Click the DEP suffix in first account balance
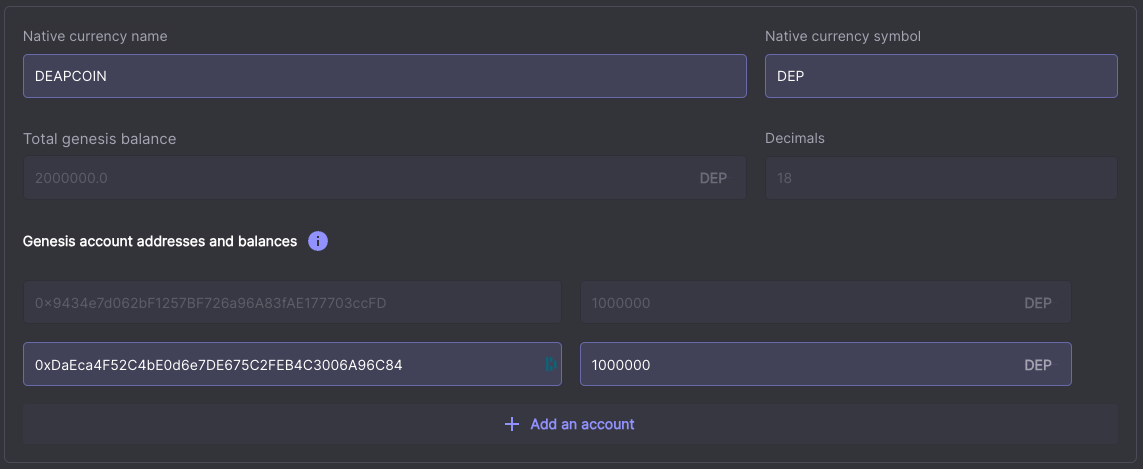This screenshot has height=469, width=1143. pyautogui.click(x=1038, y=303)
